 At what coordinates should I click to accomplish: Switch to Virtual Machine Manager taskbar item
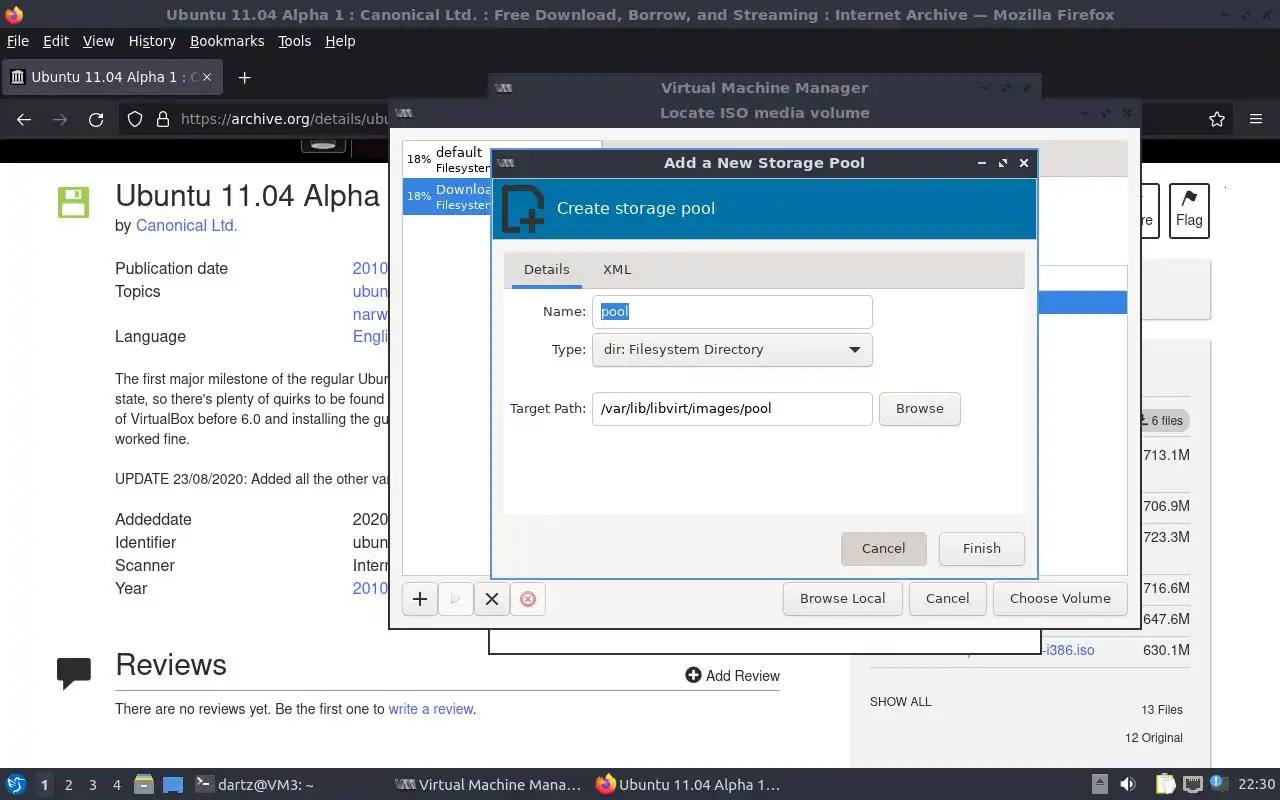(x=488, y=785)
